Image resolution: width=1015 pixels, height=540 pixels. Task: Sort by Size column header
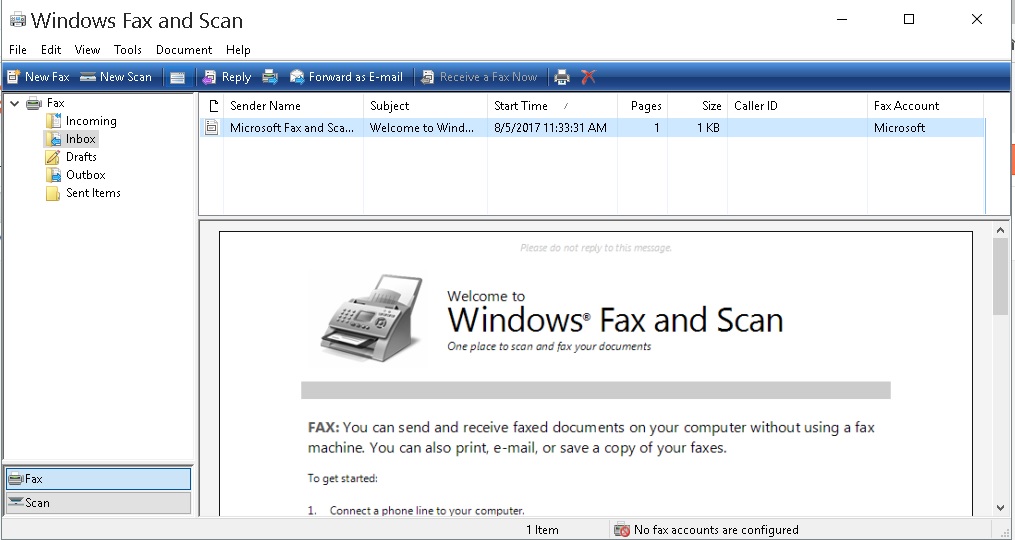697,106
